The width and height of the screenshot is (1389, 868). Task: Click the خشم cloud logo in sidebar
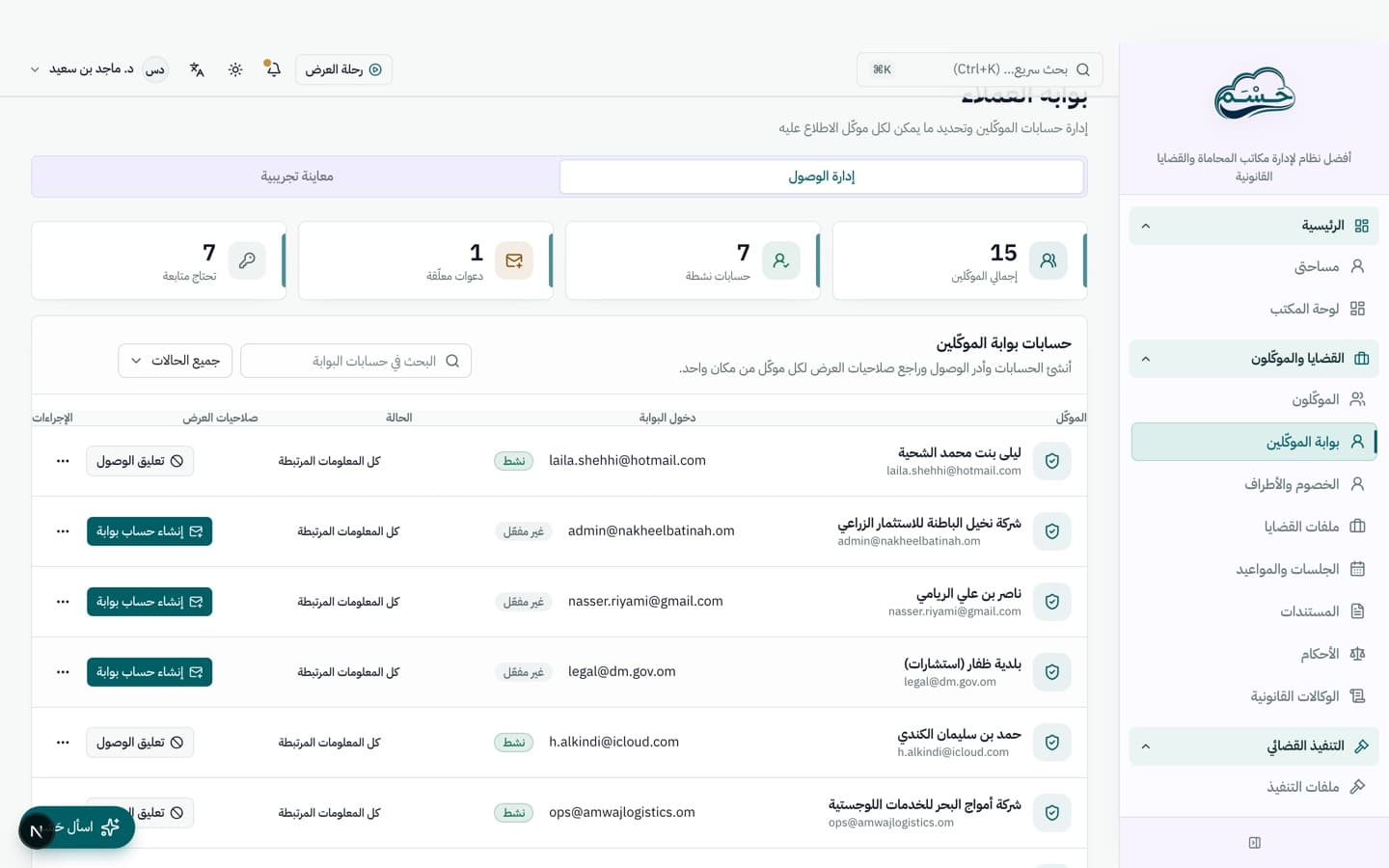click(x=1254, y=94)
